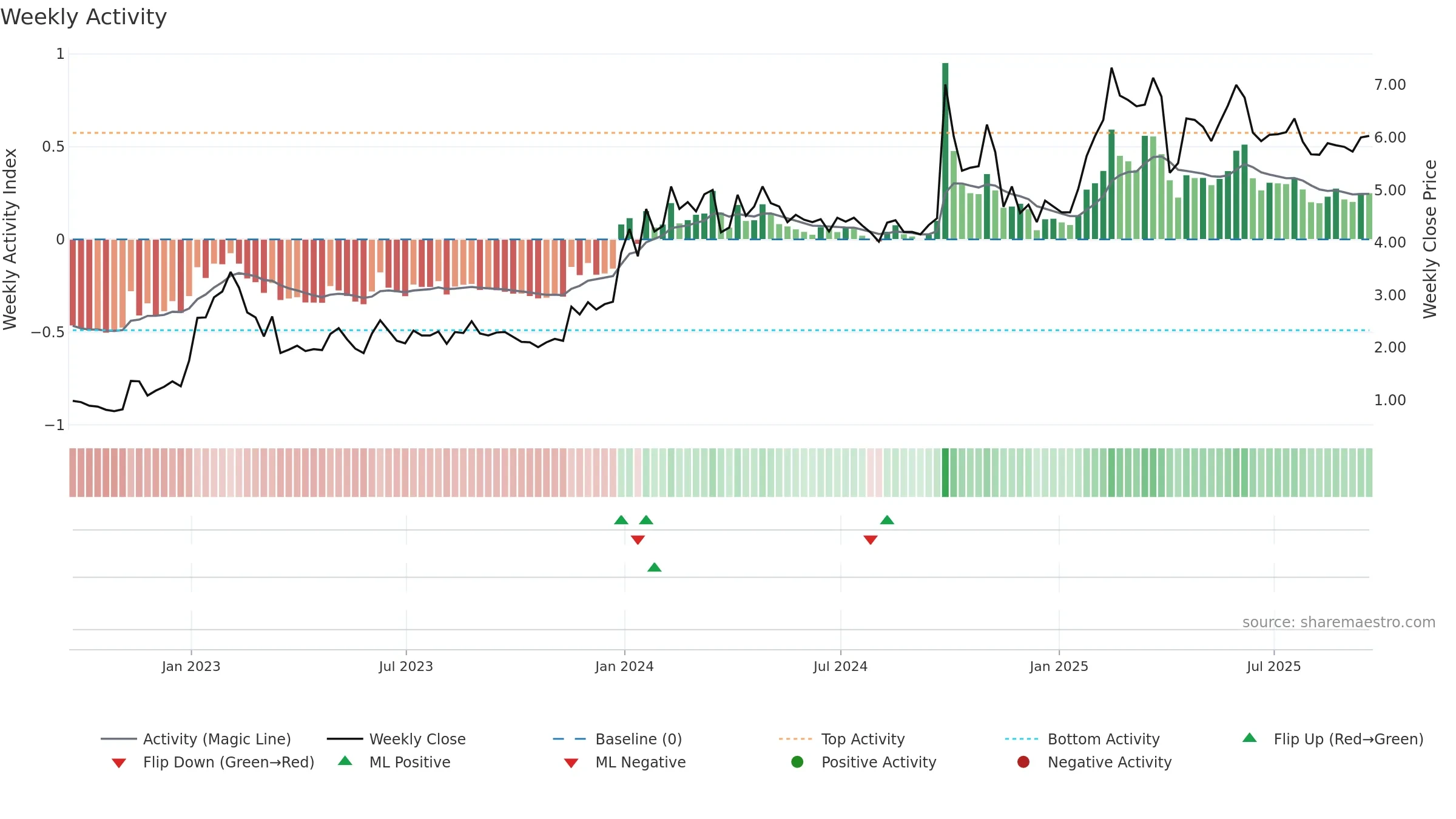Viewport: 1456px width, 819px height.
Task: Click the Negative Activity red circle icon
Action: pos(1023,761)
